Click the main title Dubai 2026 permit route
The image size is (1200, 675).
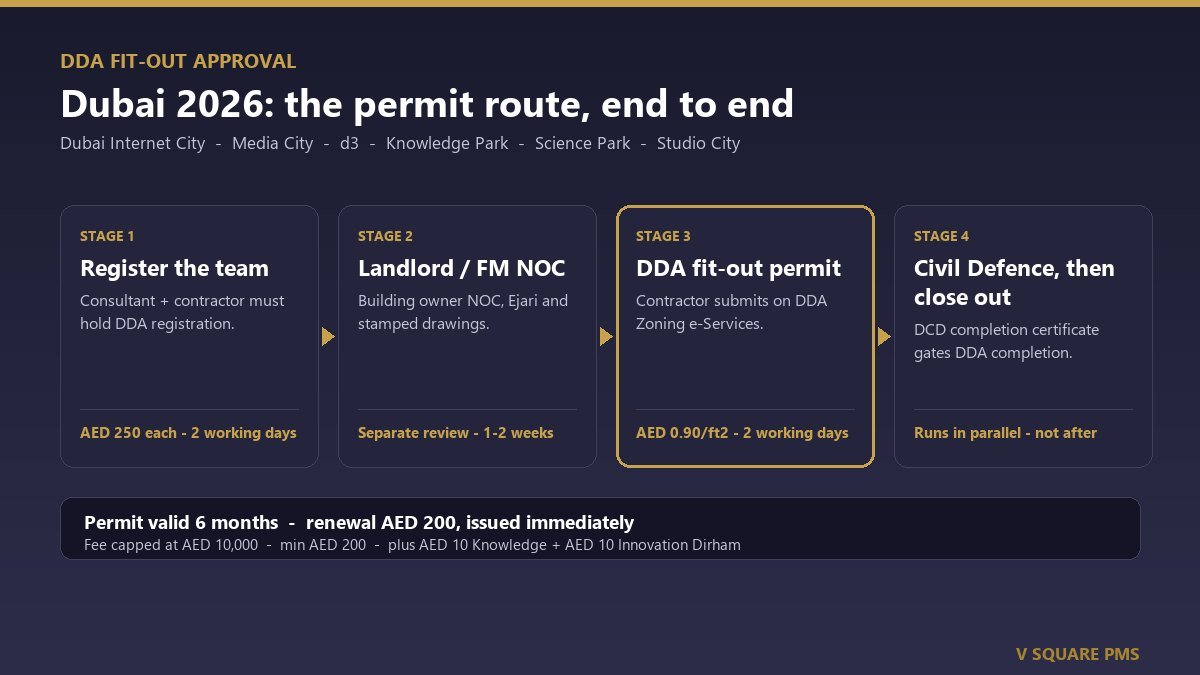click(427, 104)
